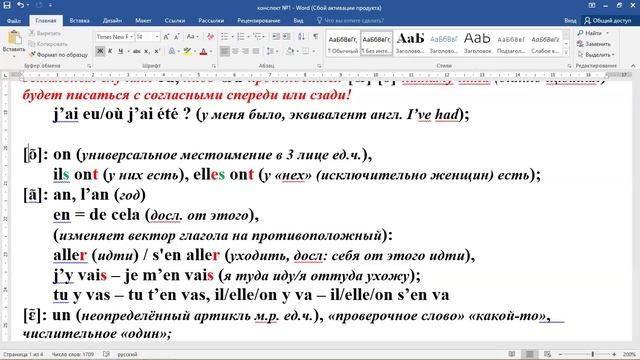640x360 pixels.
Task: Click the Decrease Indent icon
Action: [x=276, y=37]
